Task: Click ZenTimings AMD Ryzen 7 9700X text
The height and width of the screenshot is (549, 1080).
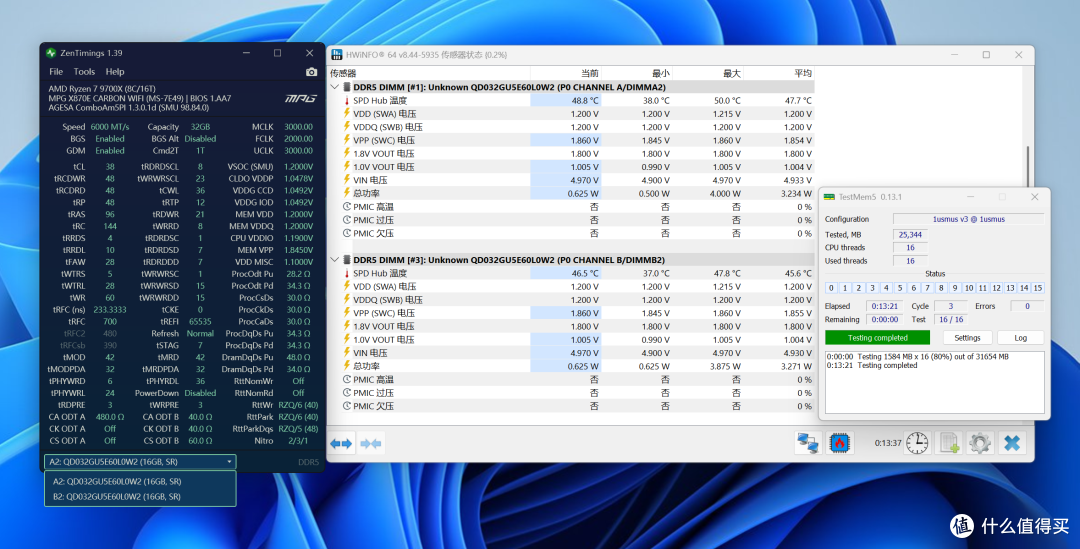Action: (x=102, y=89)
